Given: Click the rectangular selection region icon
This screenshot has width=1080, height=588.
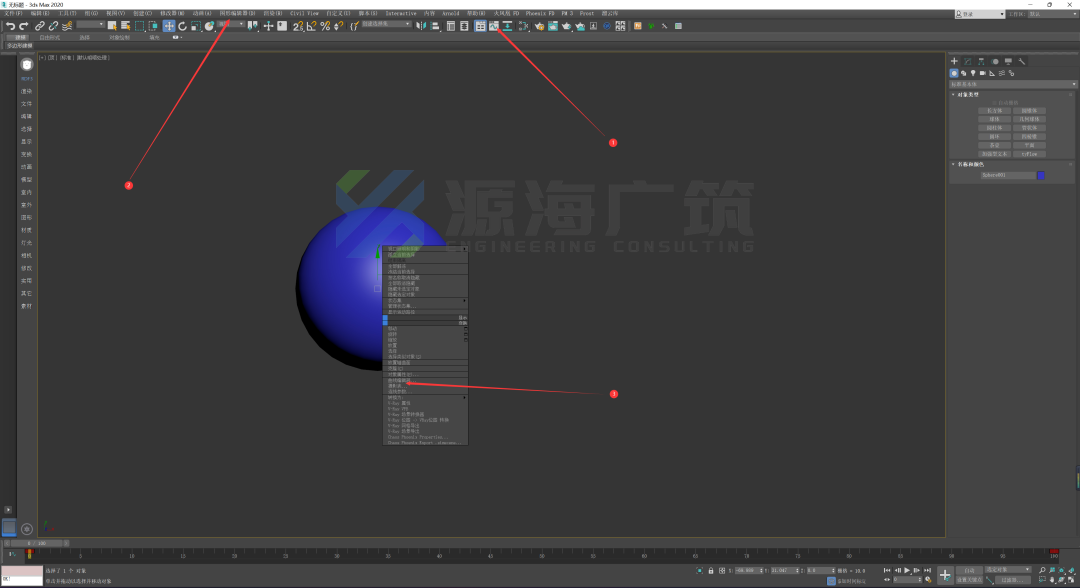Looking at the screenshot, I should pyautogui.click(x=140, y=26).
